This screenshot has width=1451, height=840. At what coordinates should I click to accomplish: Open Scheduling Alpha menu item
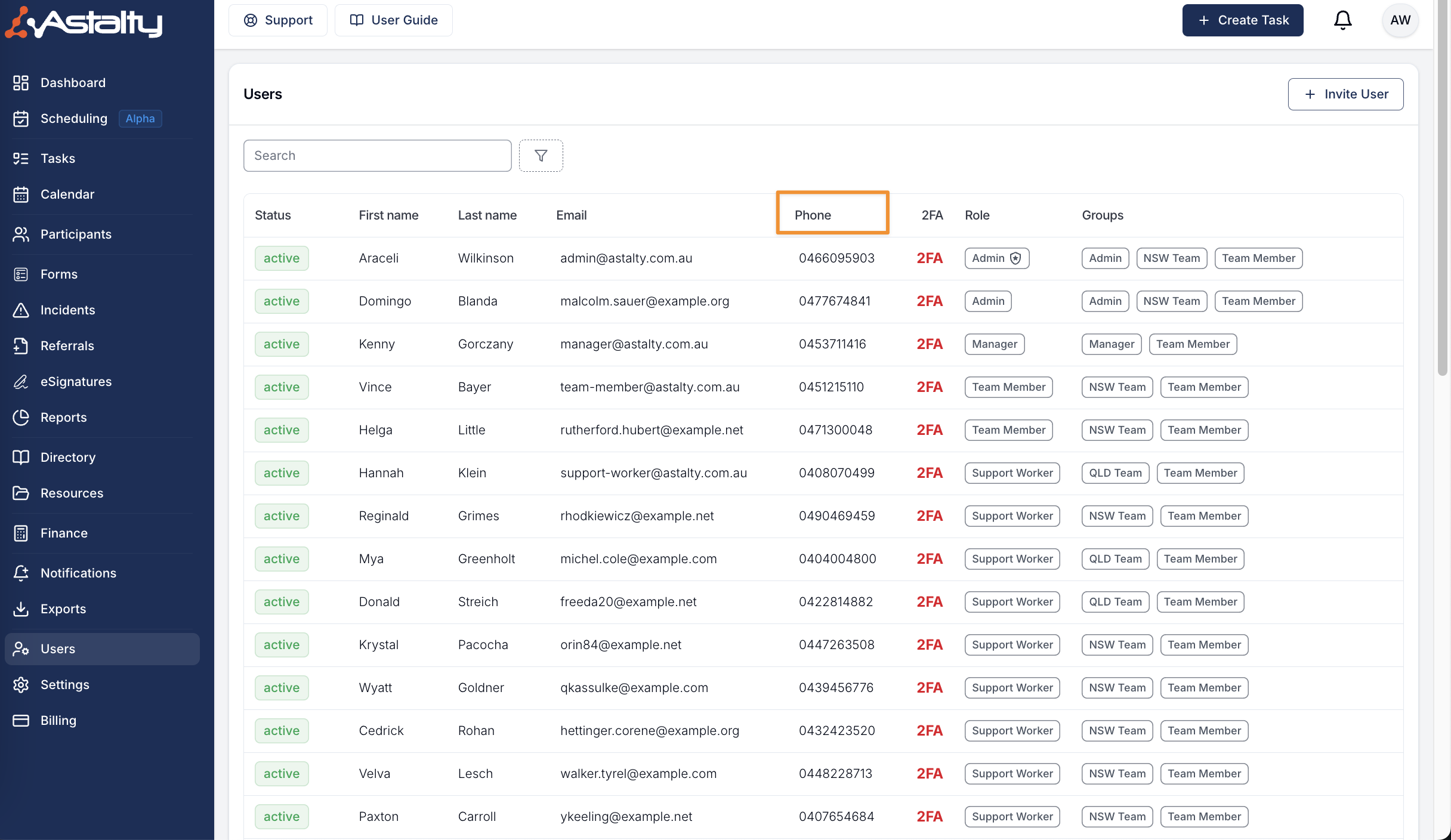74,119
